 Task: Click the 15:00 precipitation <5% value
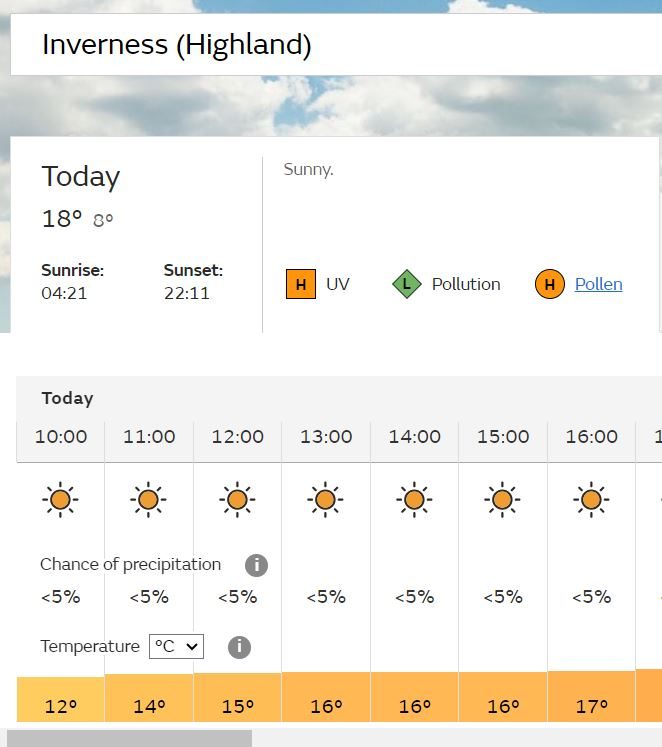point(503,596)
